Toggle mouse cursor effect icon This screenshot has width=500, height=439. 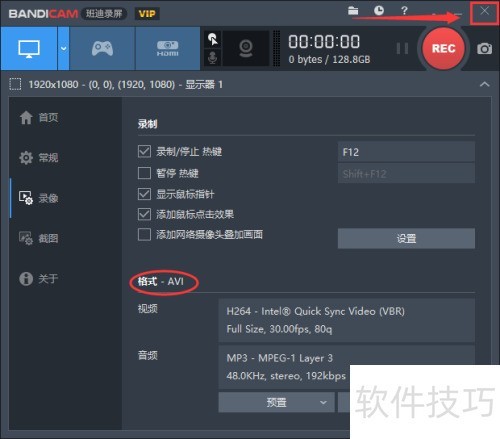coord(213,39)
